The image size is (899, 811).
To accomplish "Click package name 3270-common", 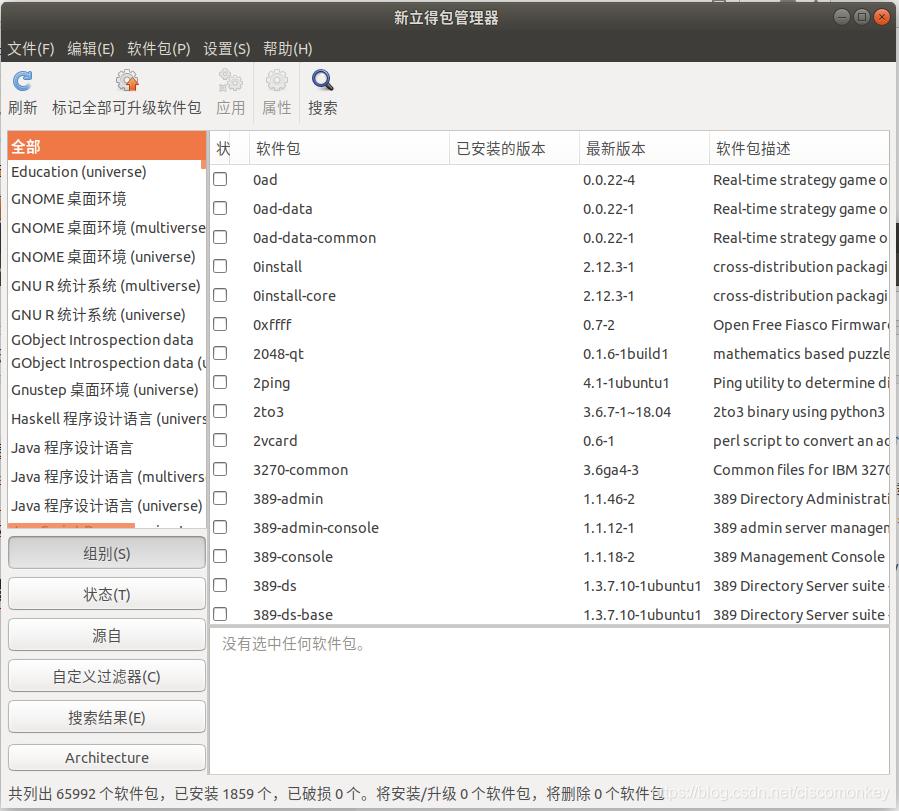I will (x=300, y=469).
